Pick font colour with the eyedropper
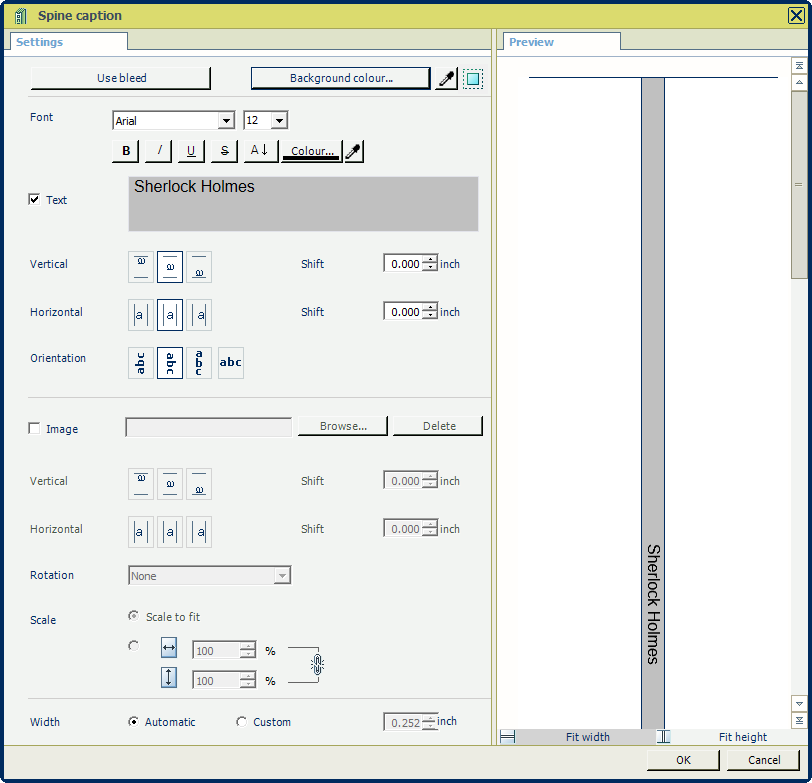 354,151
